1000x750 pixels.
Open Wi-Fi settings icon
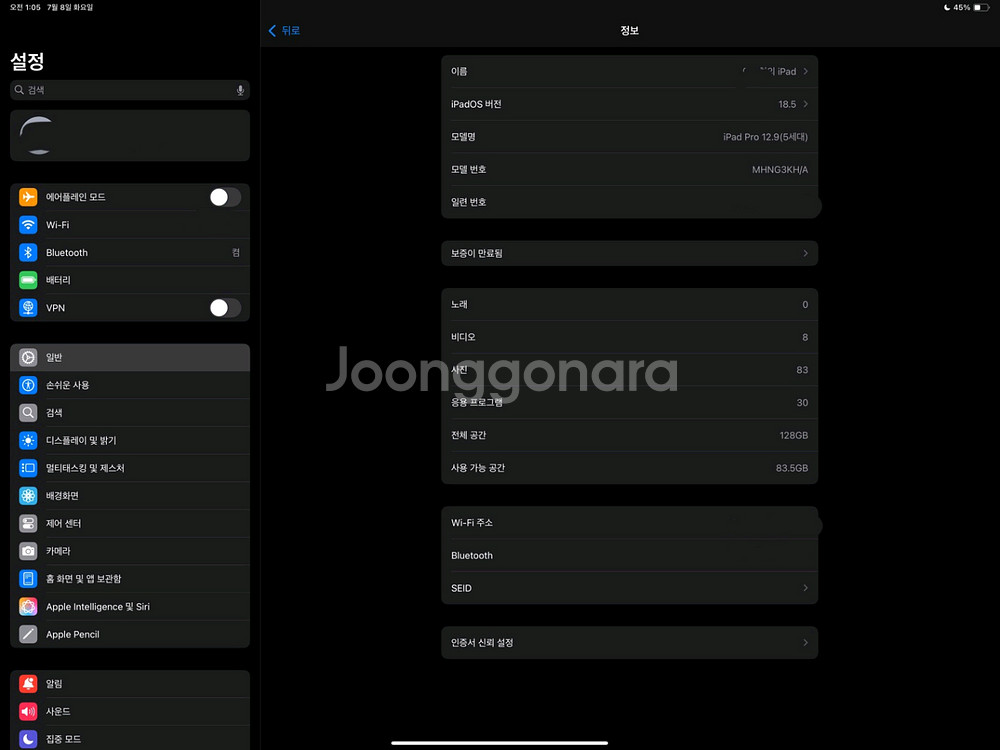pos(28,224)
